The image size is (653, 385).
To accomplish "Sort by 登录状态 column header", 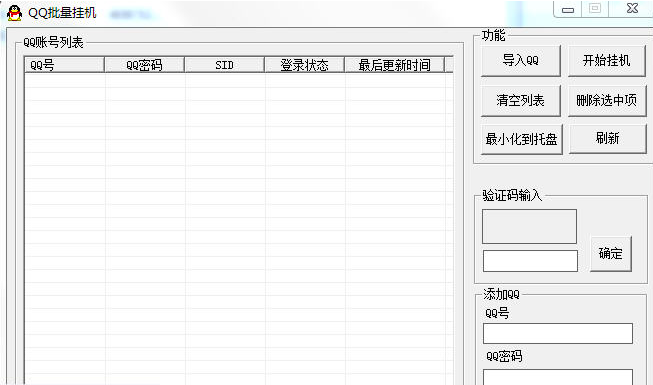I will tap(304, 65).
